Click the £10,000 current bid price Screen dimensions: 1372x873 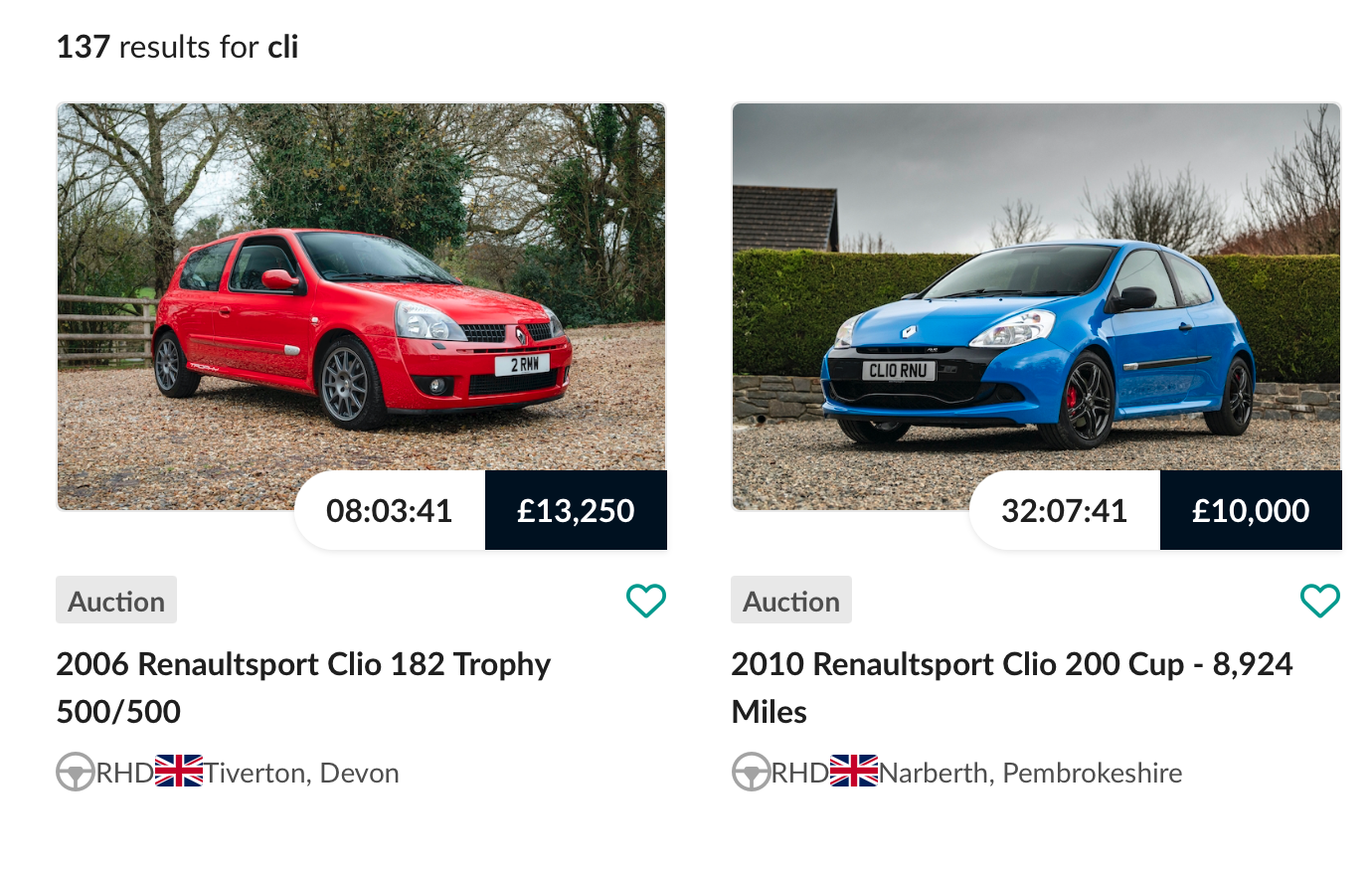[1251, 511]
